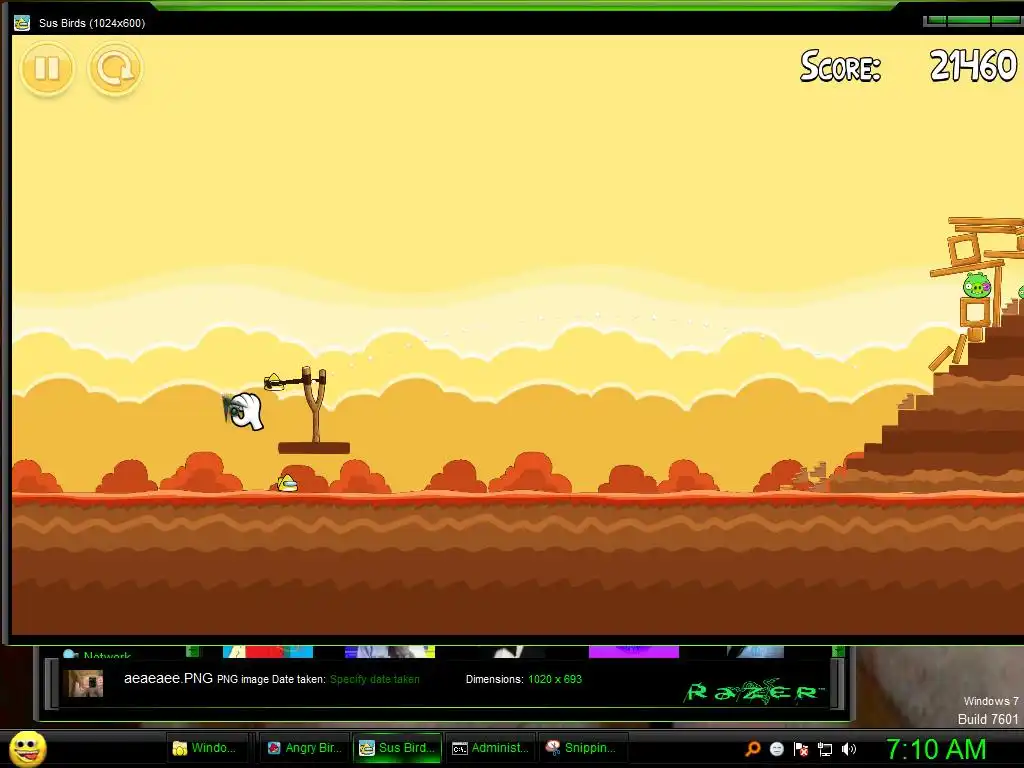Open the smiley face Start button
This screenshot has width=1024, height=768.
coord(28,748)
